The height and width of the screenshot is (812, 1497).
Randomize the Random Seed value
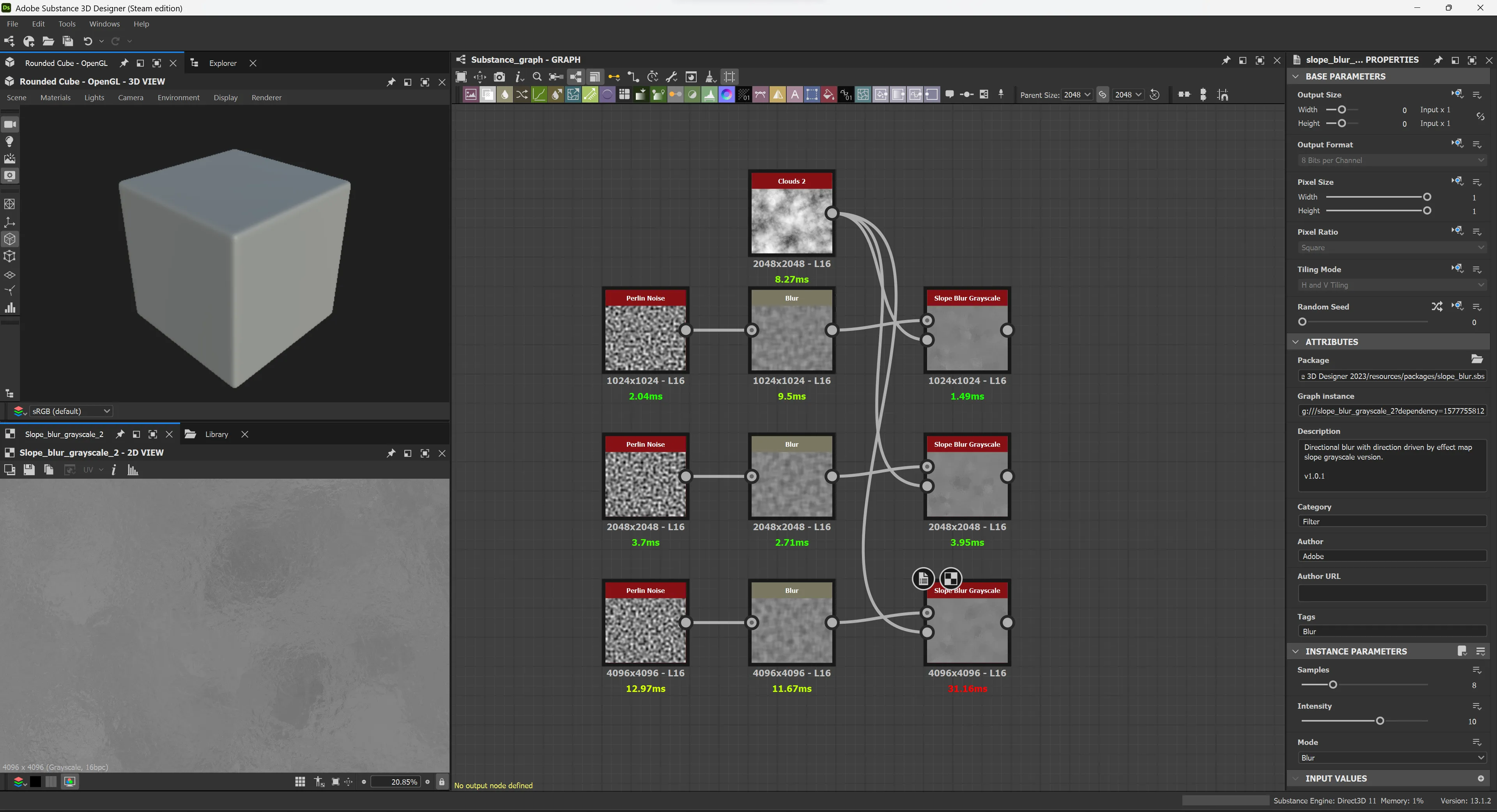tap(1437, 306)
